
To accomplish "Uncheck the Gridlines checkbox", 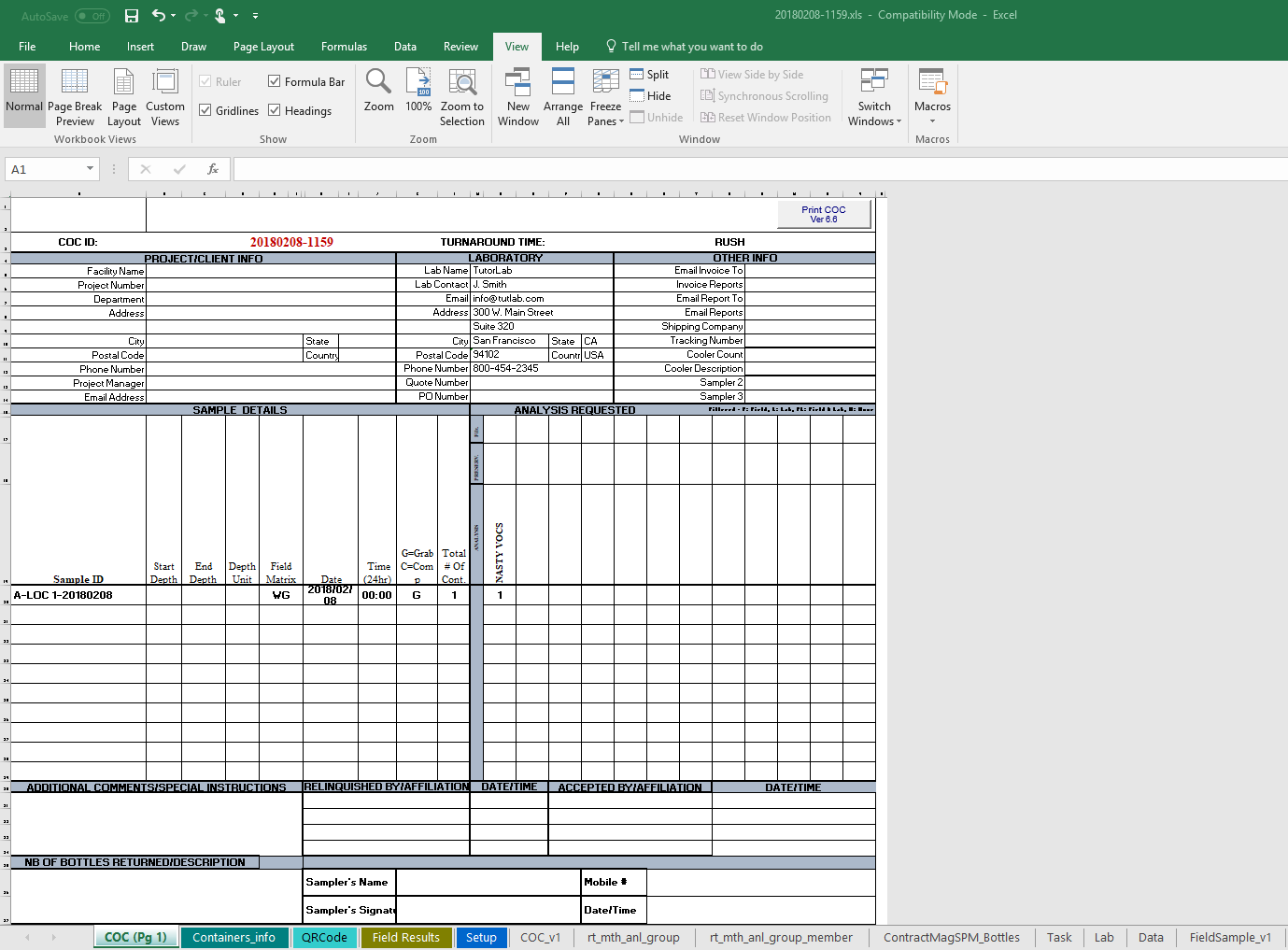I will tap(205, 110).
